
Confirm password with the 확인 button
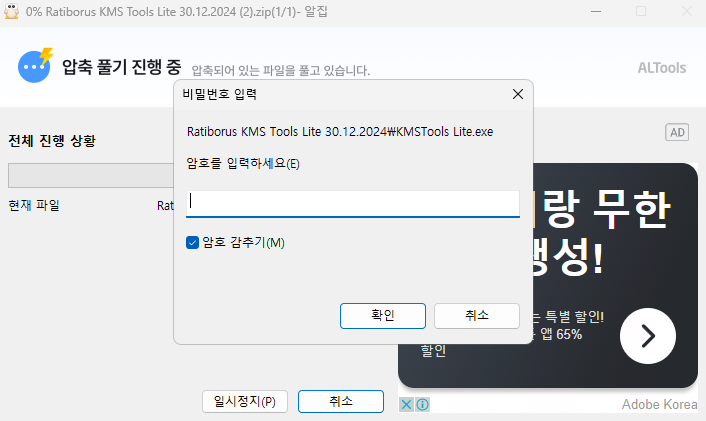click(x=383, y=316)
